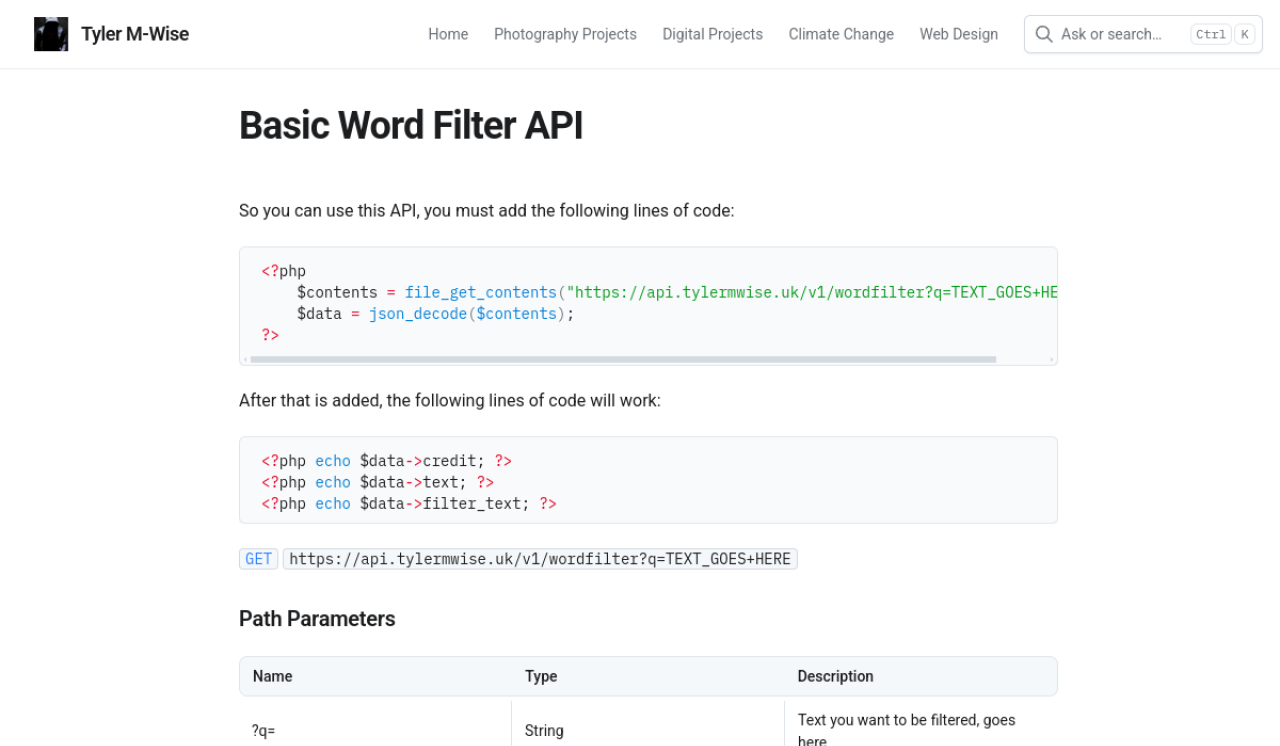This screenshot has width=1280, height=746.
Task: Click the K key shortcut badge
Action: click(x=1244, y=34)
